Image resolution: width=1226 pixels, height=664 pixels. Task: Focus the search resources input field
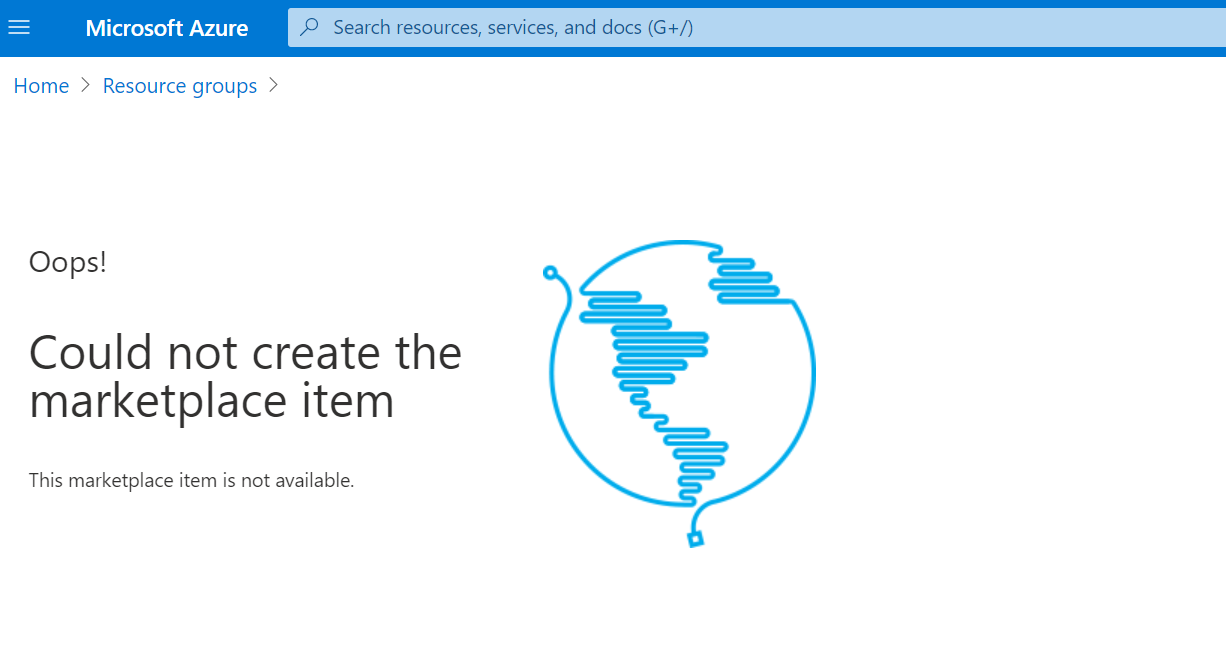click(757, 27)
